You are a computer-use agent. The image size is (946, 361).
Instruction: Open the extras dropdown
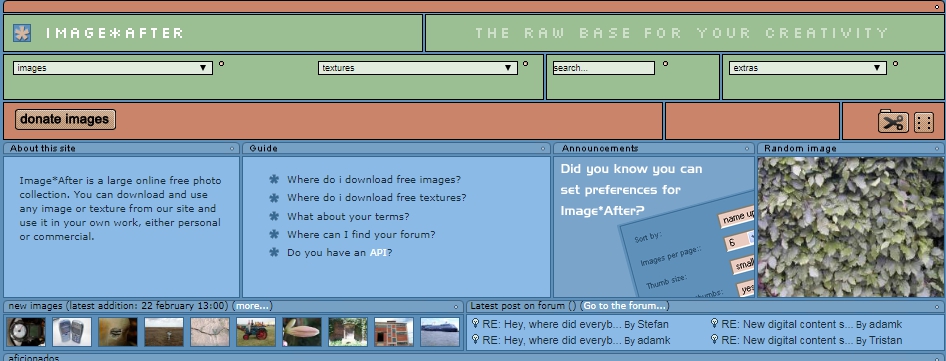808,68
